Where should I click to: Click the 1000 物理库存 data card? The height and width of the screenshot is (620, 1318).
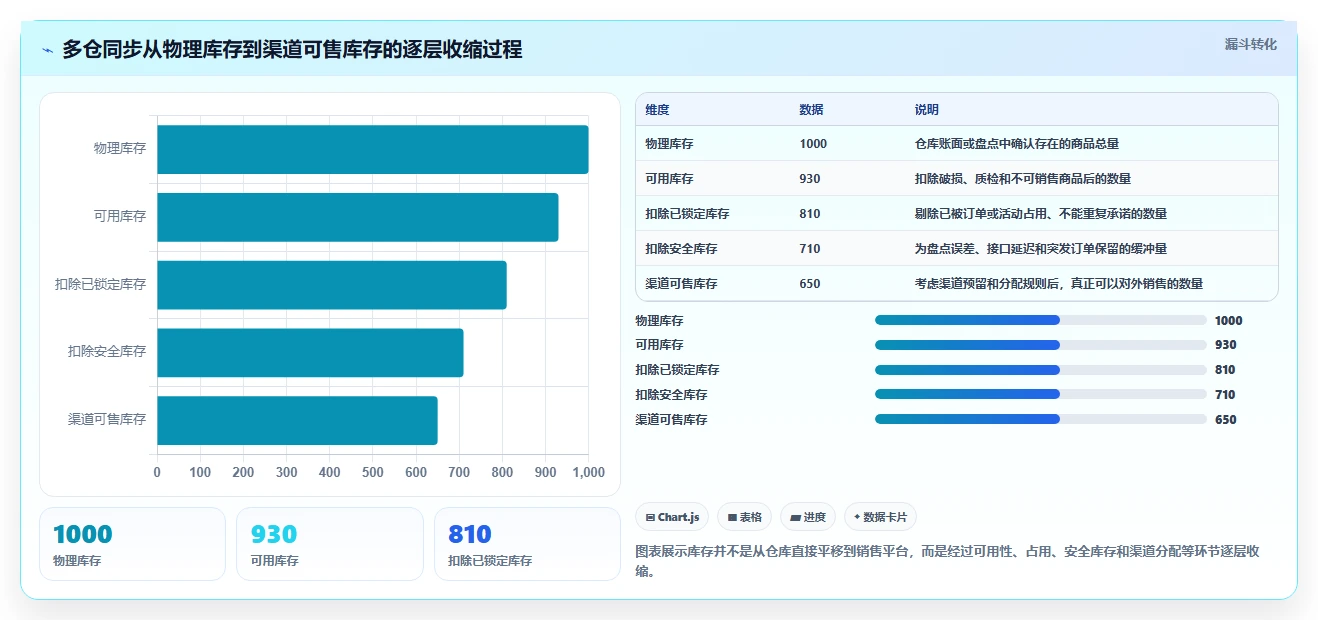click(132, 544)
